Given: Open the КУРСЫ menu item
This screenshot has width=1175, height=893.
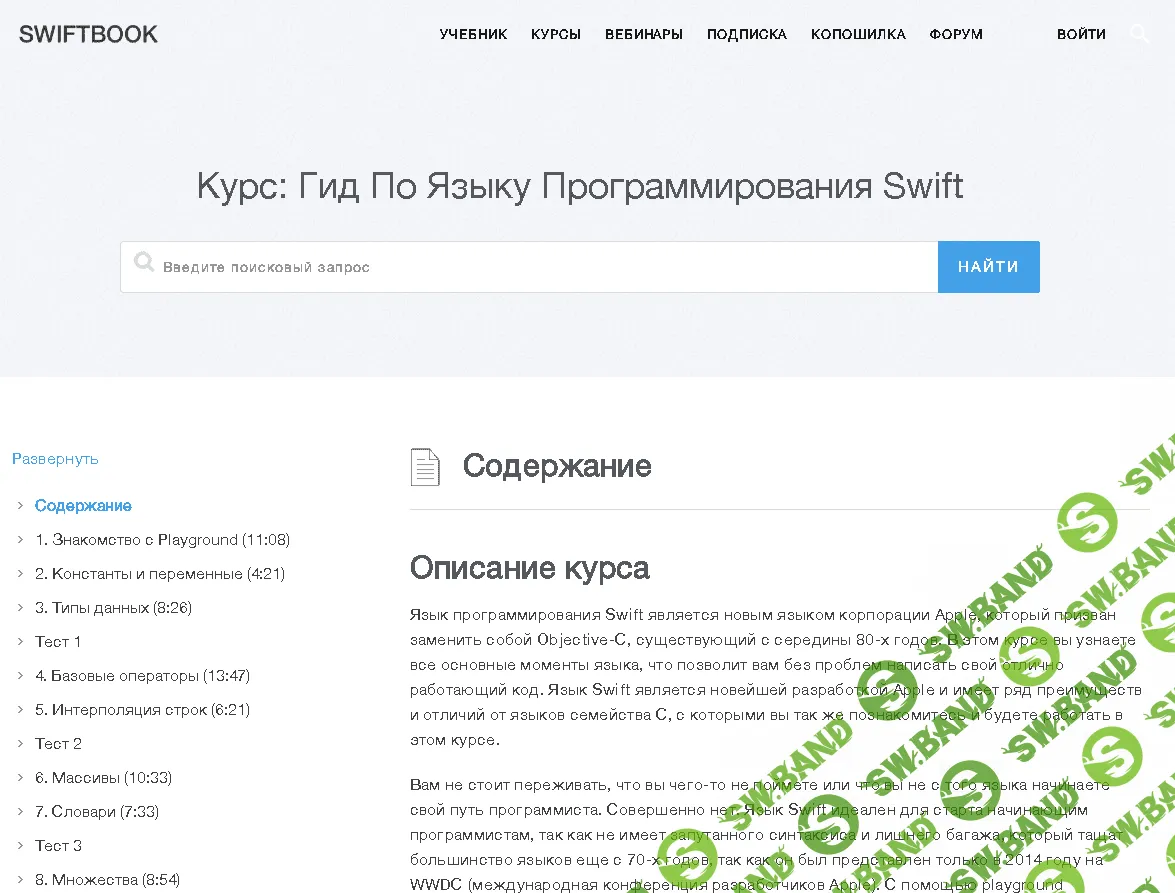Looking at the screenshot, I should [x=555, y=33].
